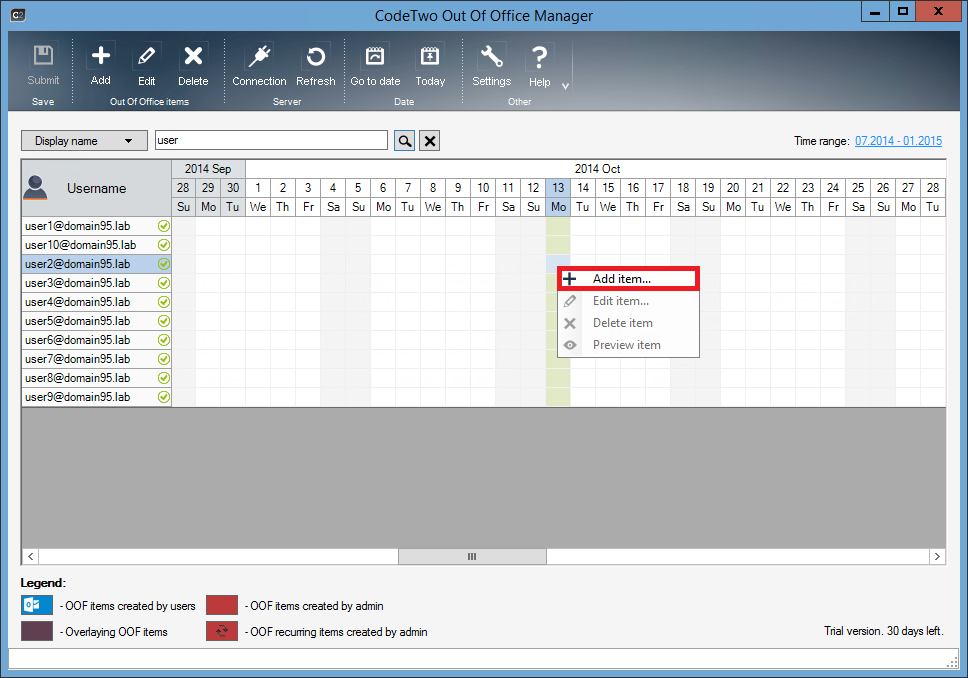Delete the selected Out Of Office item
Image resolution: width=968 pixels, height=678 pixels.
click(193, 64)
